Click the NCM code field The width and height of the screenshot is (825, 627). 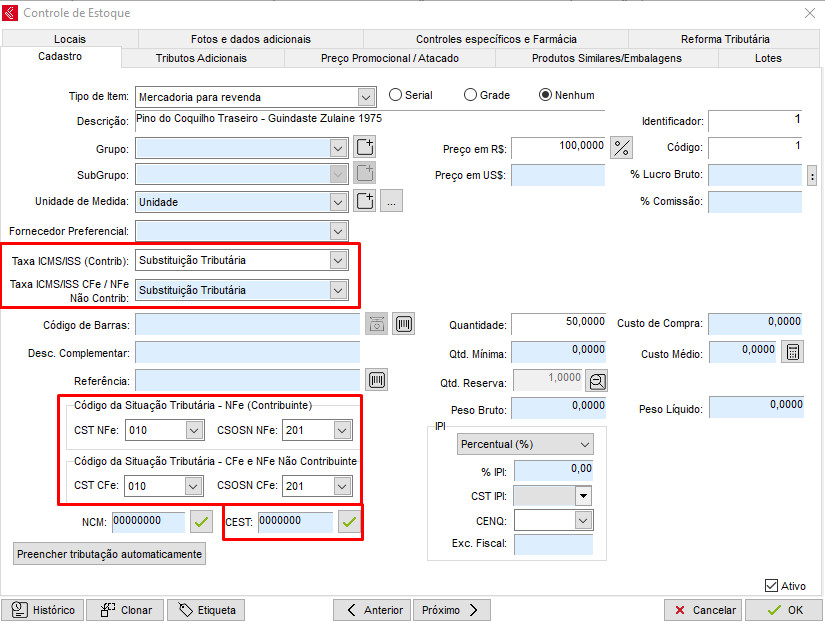148,522
